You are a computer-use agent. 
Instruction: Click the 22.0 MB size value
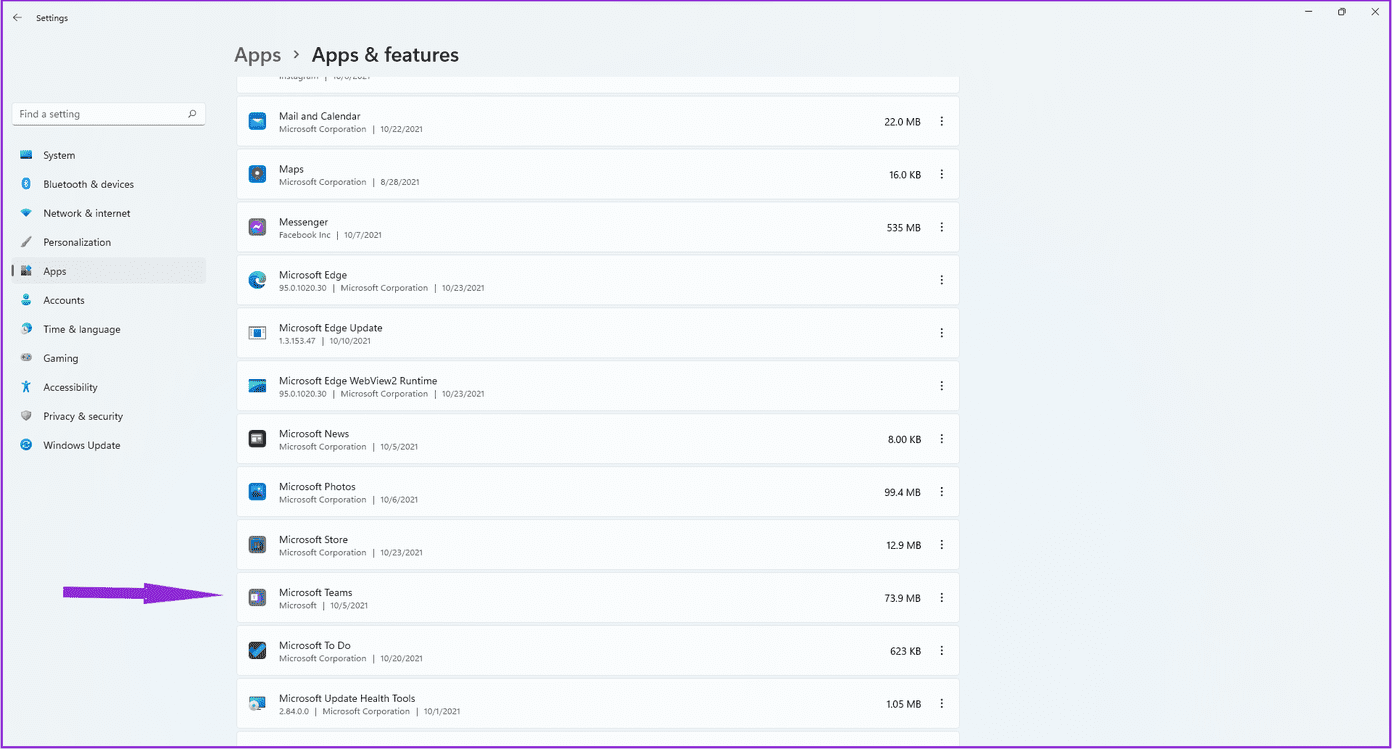point(902,122)
